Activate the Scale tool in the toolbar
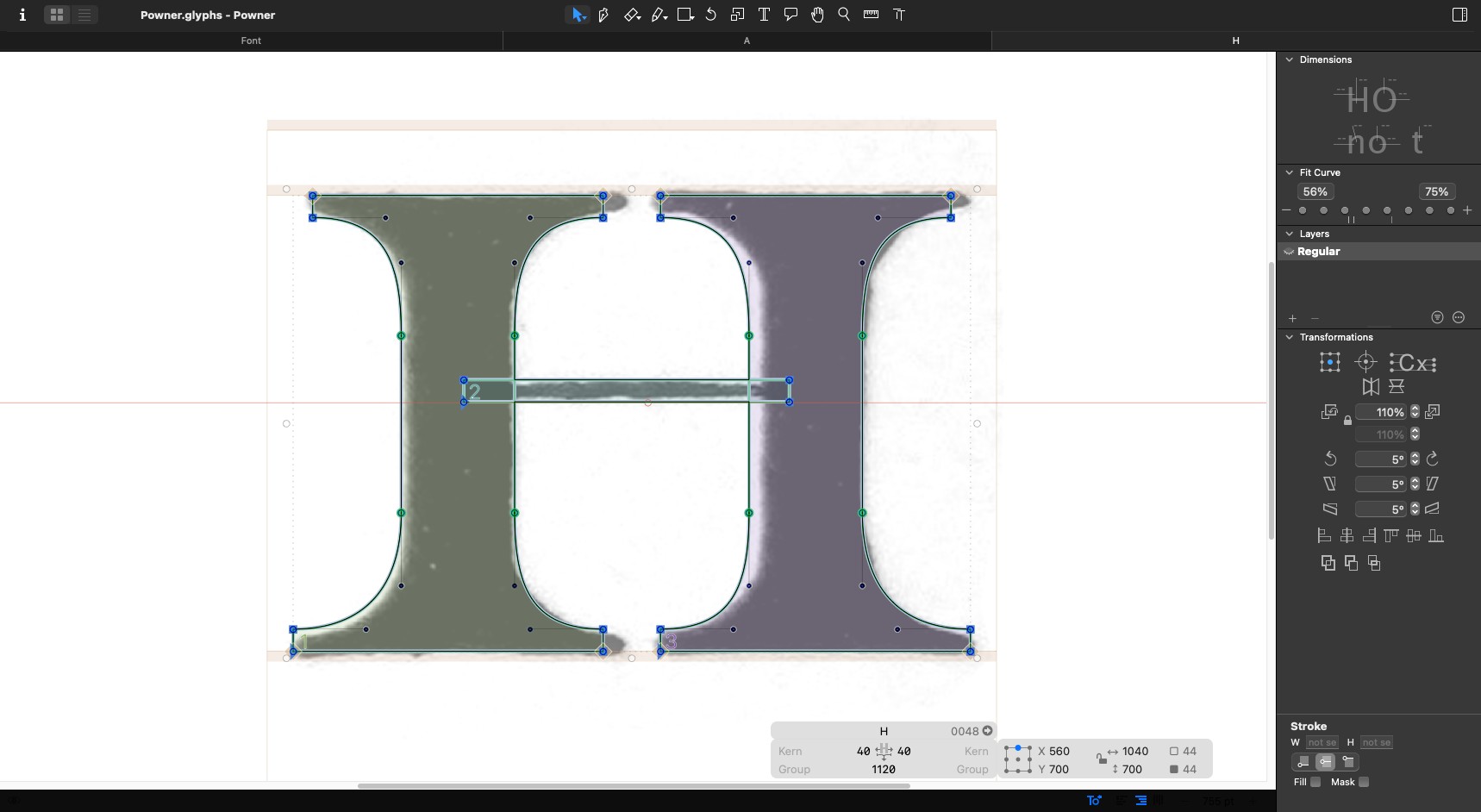 point(737,15)
